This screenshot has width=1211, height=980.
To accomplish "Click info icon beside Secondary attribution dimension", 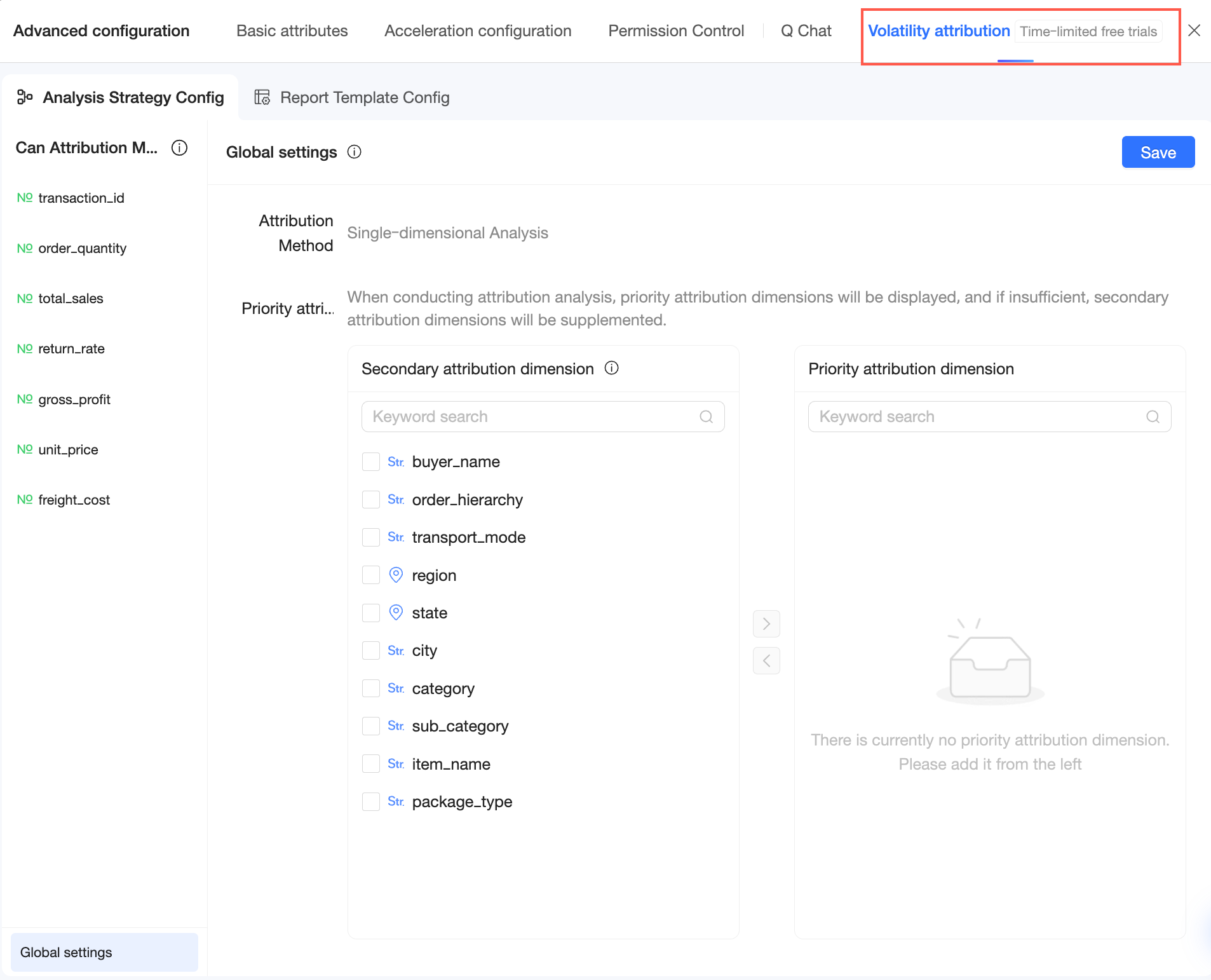I will 611,369.
